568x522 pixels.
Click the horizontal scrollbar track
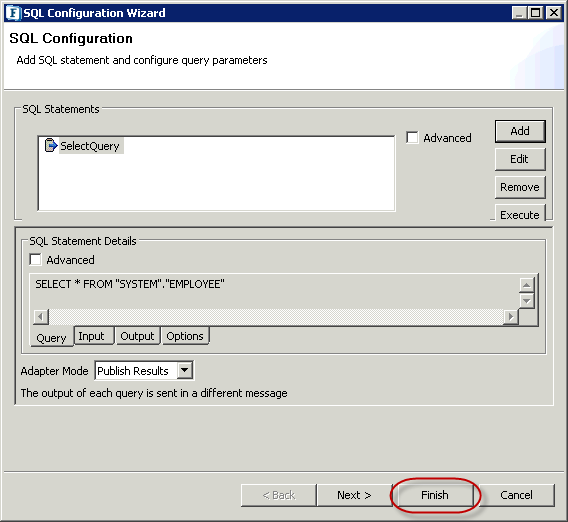point(276,317)
